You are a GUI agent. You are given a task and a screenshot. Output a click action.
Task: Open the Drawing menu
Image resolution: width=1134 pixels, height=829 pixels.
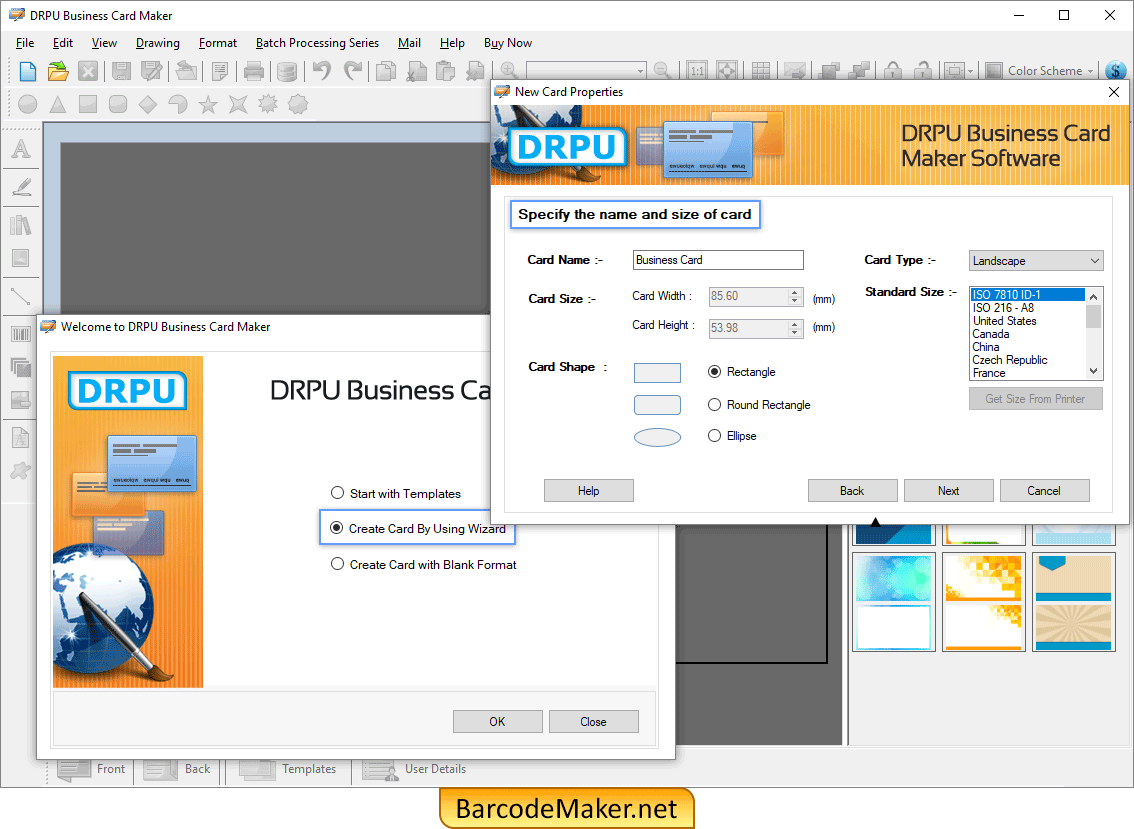[158, 43]
